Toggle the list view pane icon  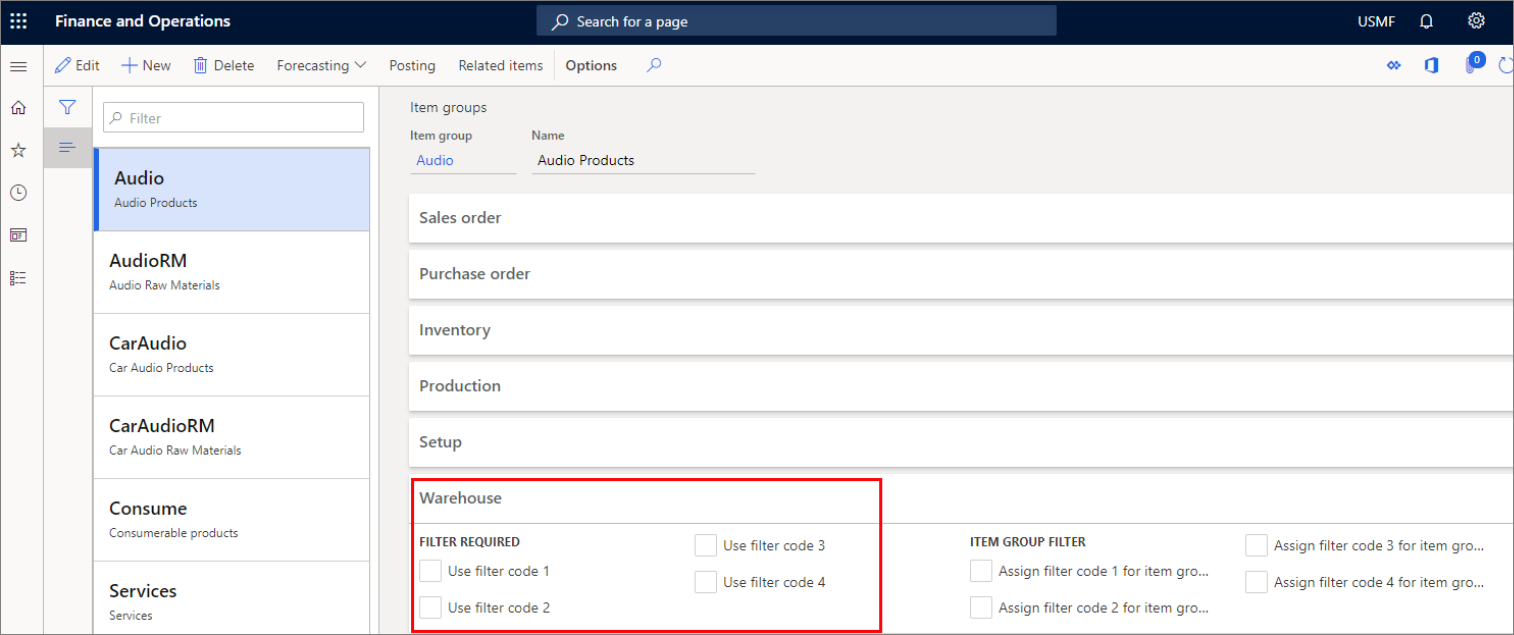[67, 147]
